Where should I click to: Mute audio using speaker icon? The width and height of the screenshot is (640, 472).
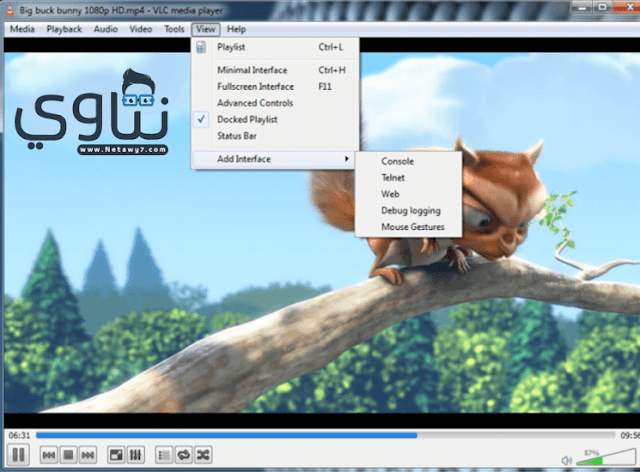click(567, 461)
